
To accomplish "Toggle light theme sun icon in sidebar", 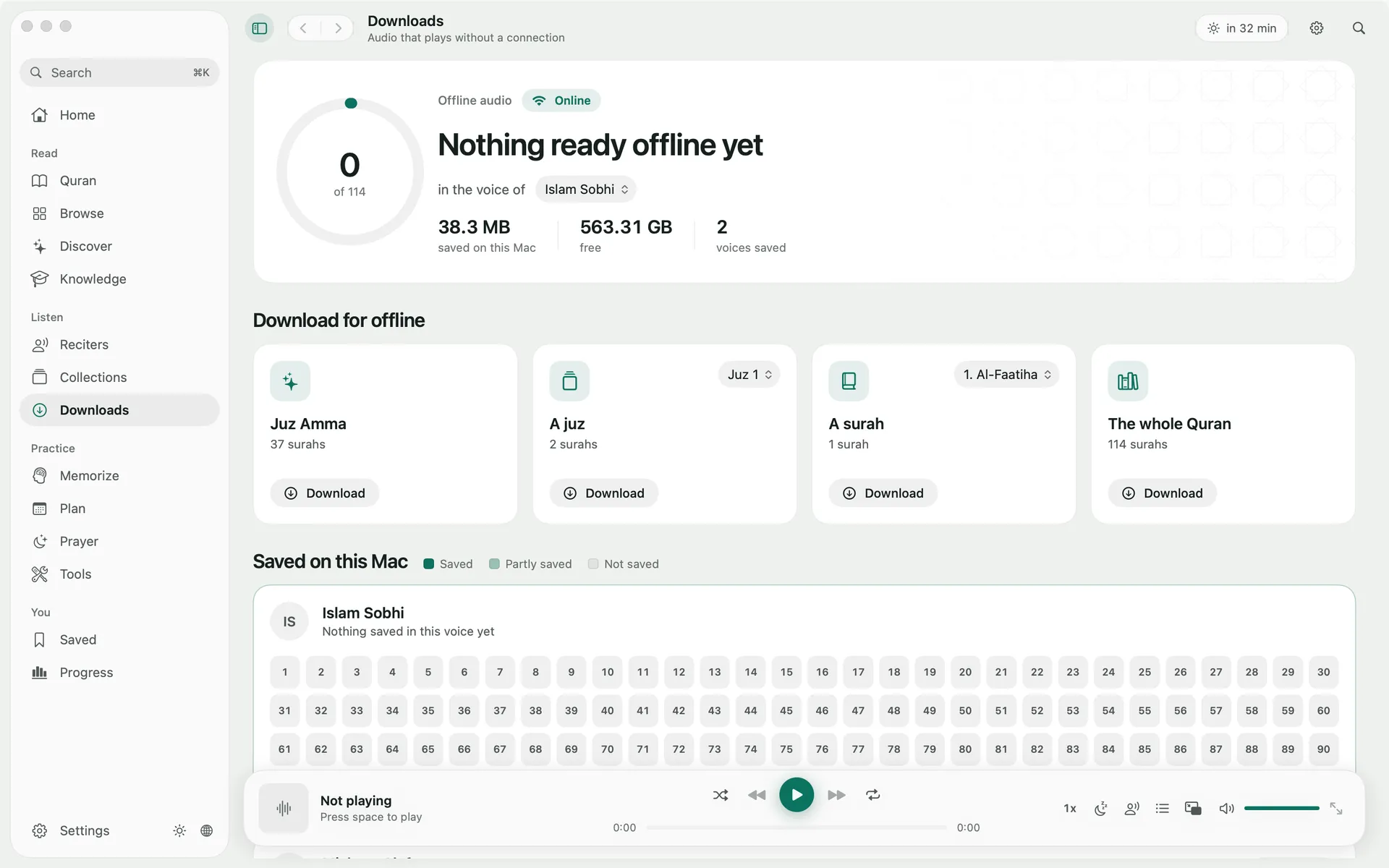I will 179,830.
